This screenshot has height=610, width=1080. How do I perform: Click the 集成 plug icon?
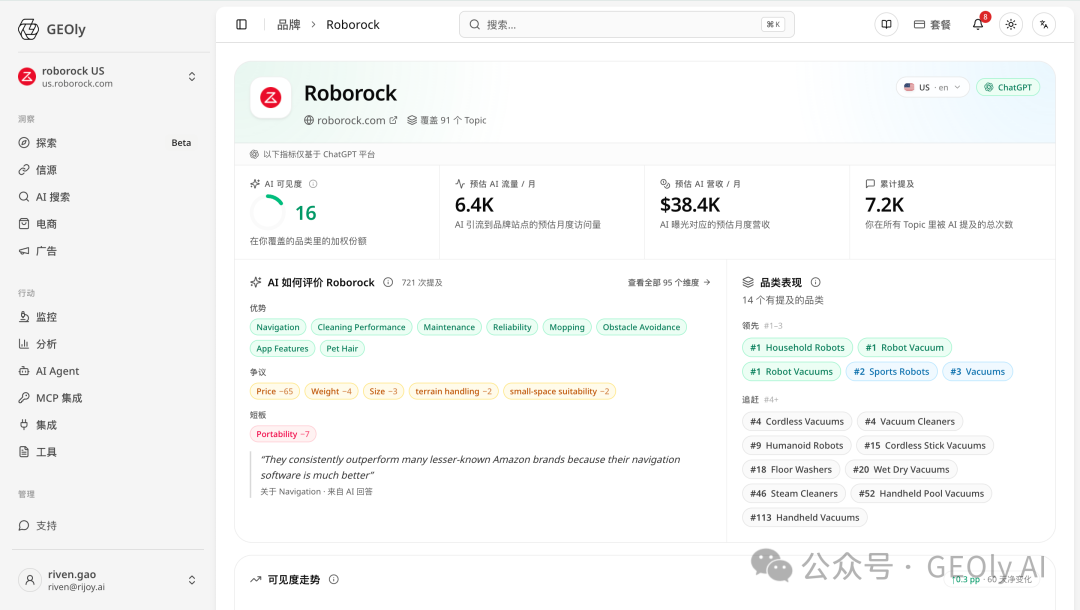coord(24,425)
